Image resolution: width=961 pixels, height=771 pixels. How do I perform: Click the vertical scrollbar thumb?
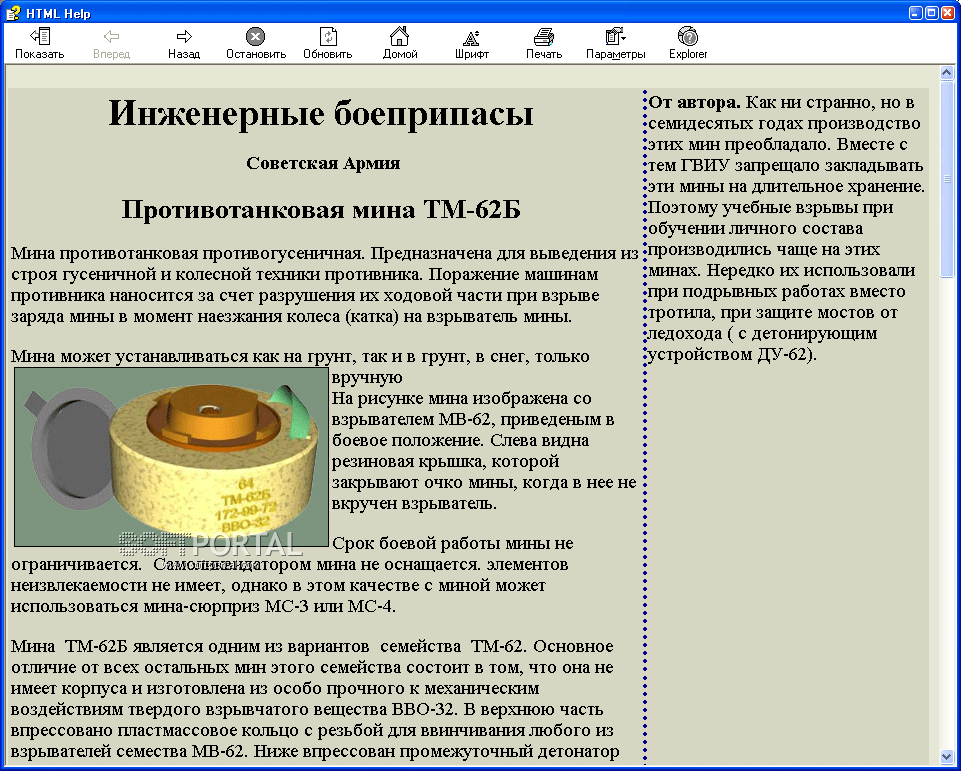point(947,179)
